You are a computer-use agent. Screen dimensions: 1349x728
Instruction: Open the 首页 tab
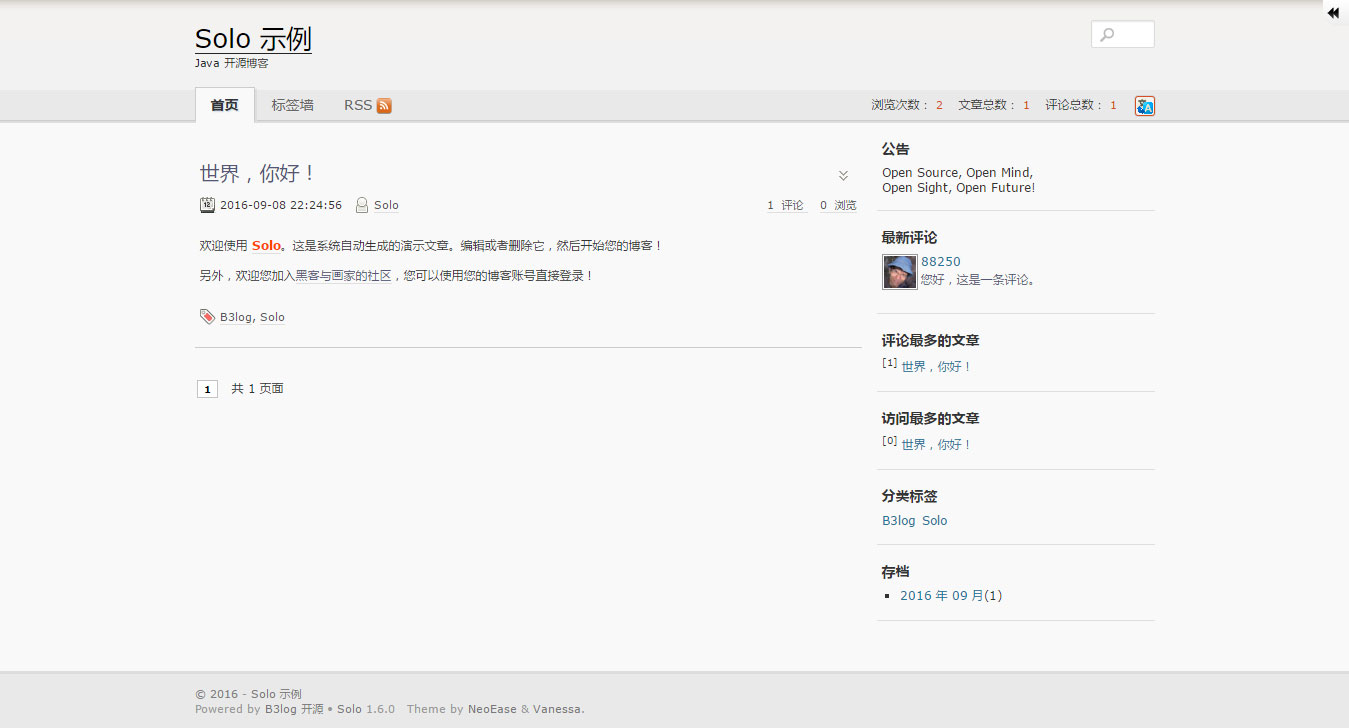click(x=225, y=105)
